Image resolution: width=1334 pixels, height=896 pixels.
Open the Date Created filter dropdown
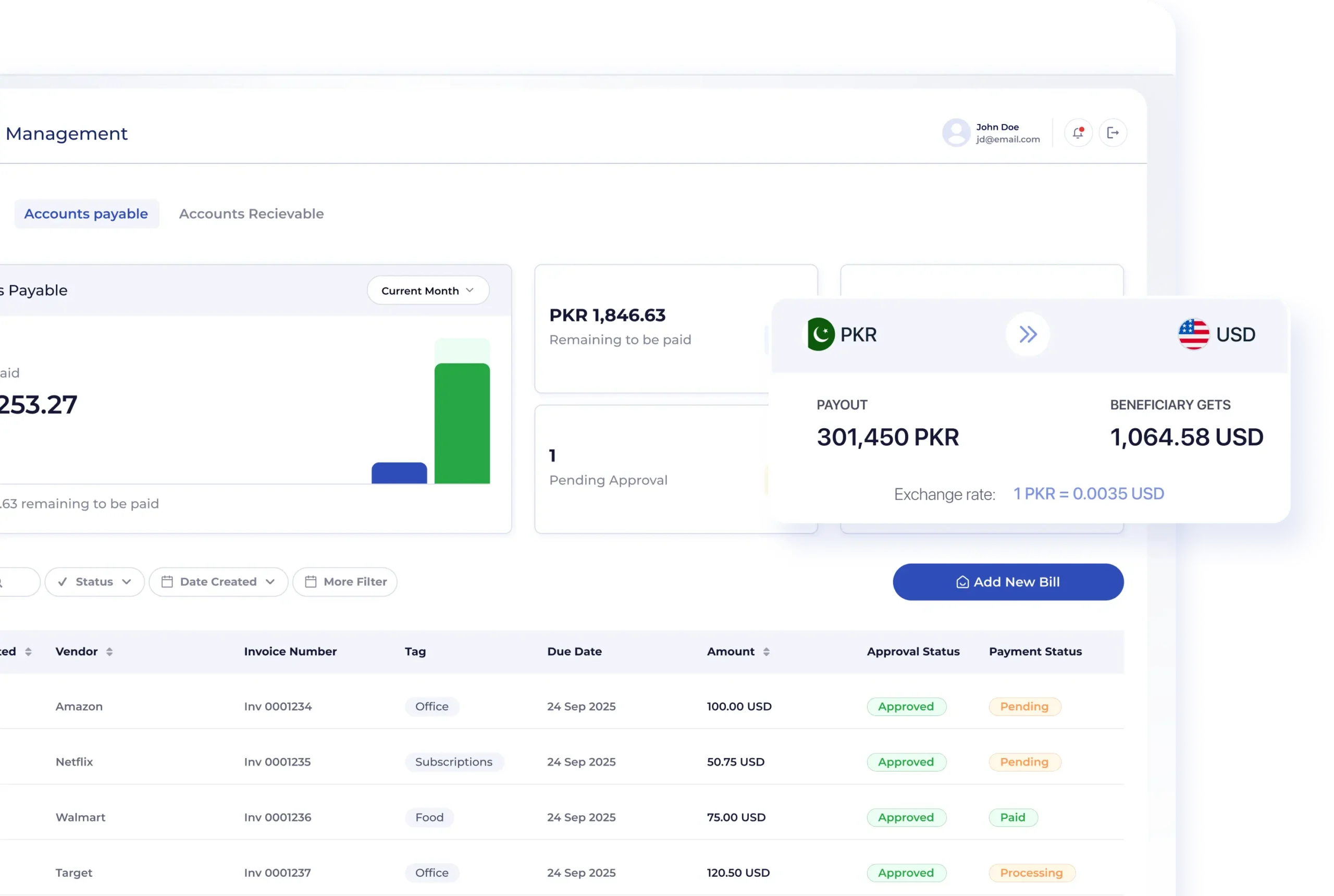pos(218,582)
